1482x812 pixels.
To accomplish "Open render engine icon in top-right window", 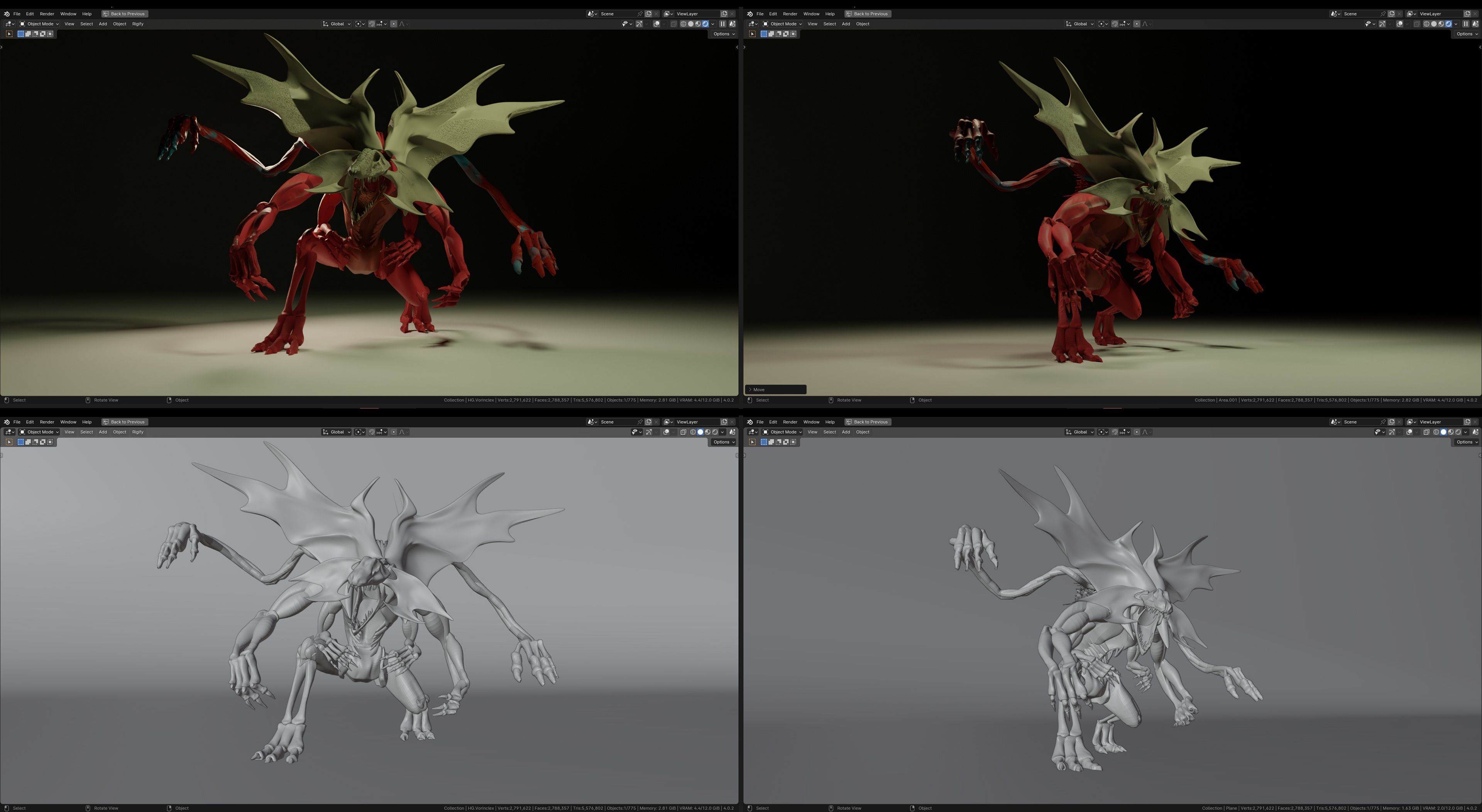I will tap(1475, 24).
